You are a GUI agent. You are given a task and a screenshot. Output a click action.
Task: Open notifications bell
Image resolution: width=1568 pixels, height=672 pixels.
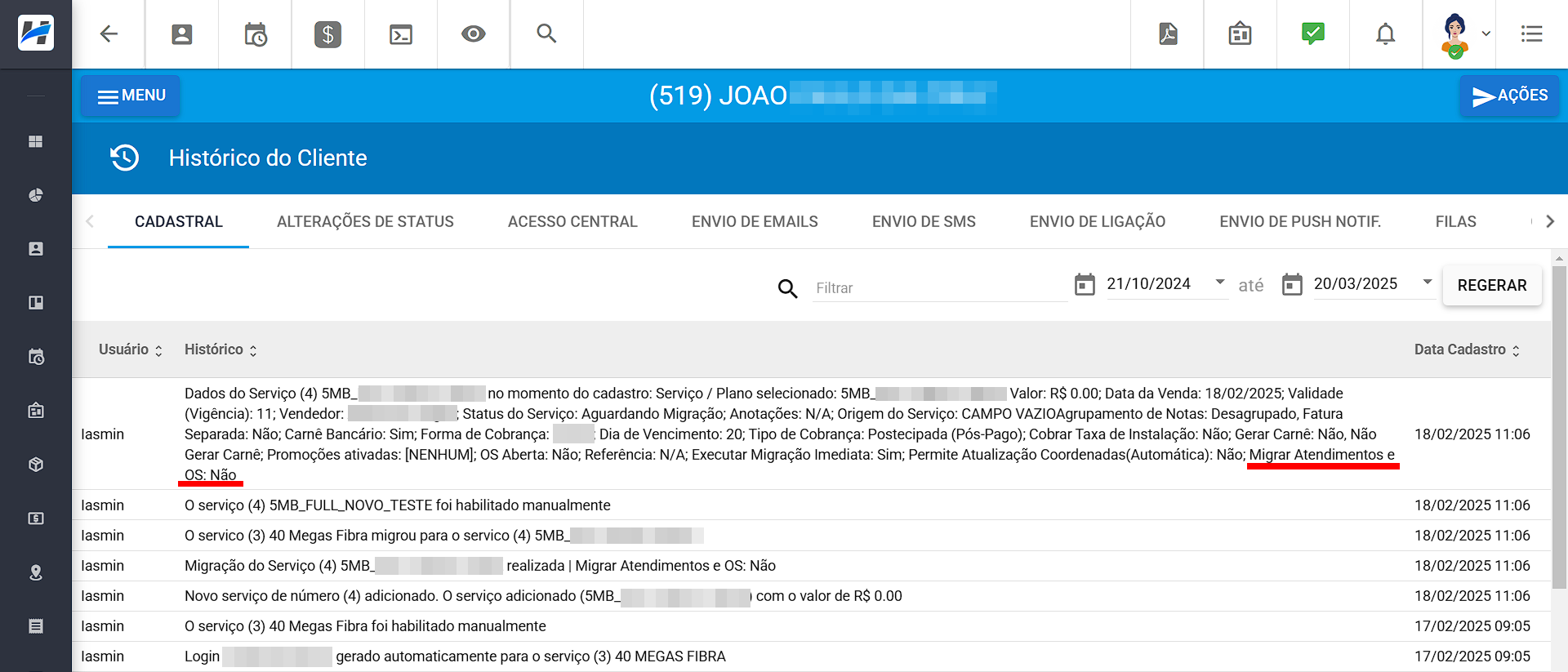tap(1386, 34)
